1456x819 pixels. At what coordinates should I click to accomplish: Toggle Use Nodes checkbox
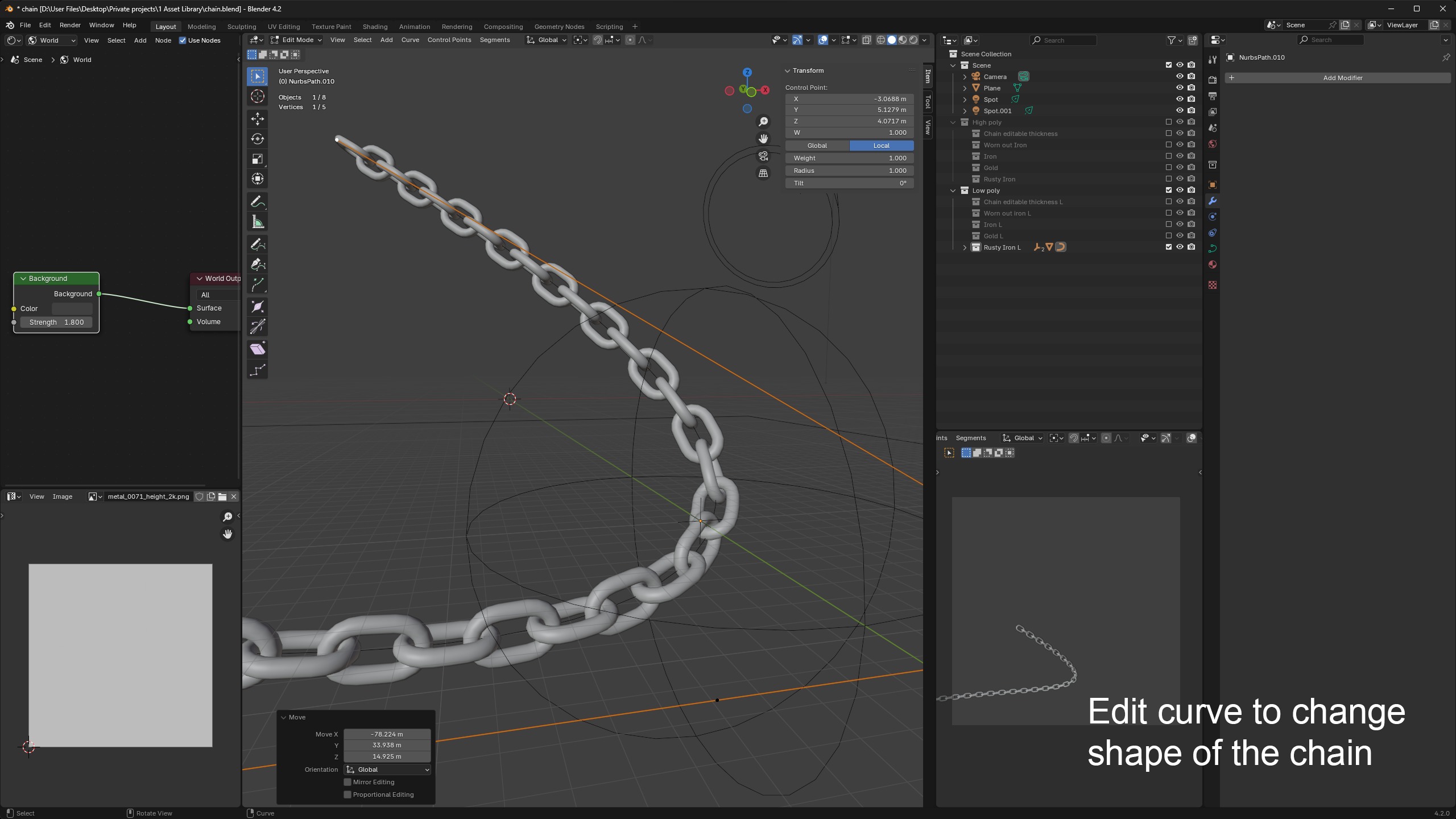(183, 40)
